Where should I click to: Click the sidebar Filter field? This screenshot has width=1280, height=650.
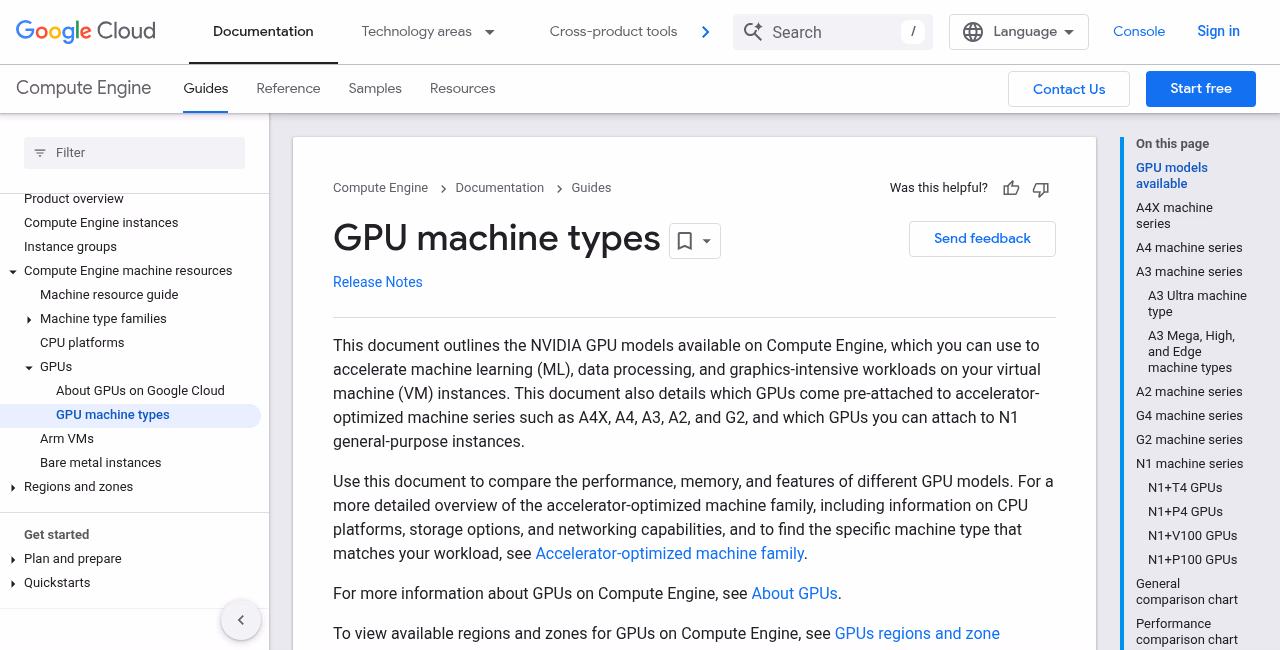pos(134,153)
